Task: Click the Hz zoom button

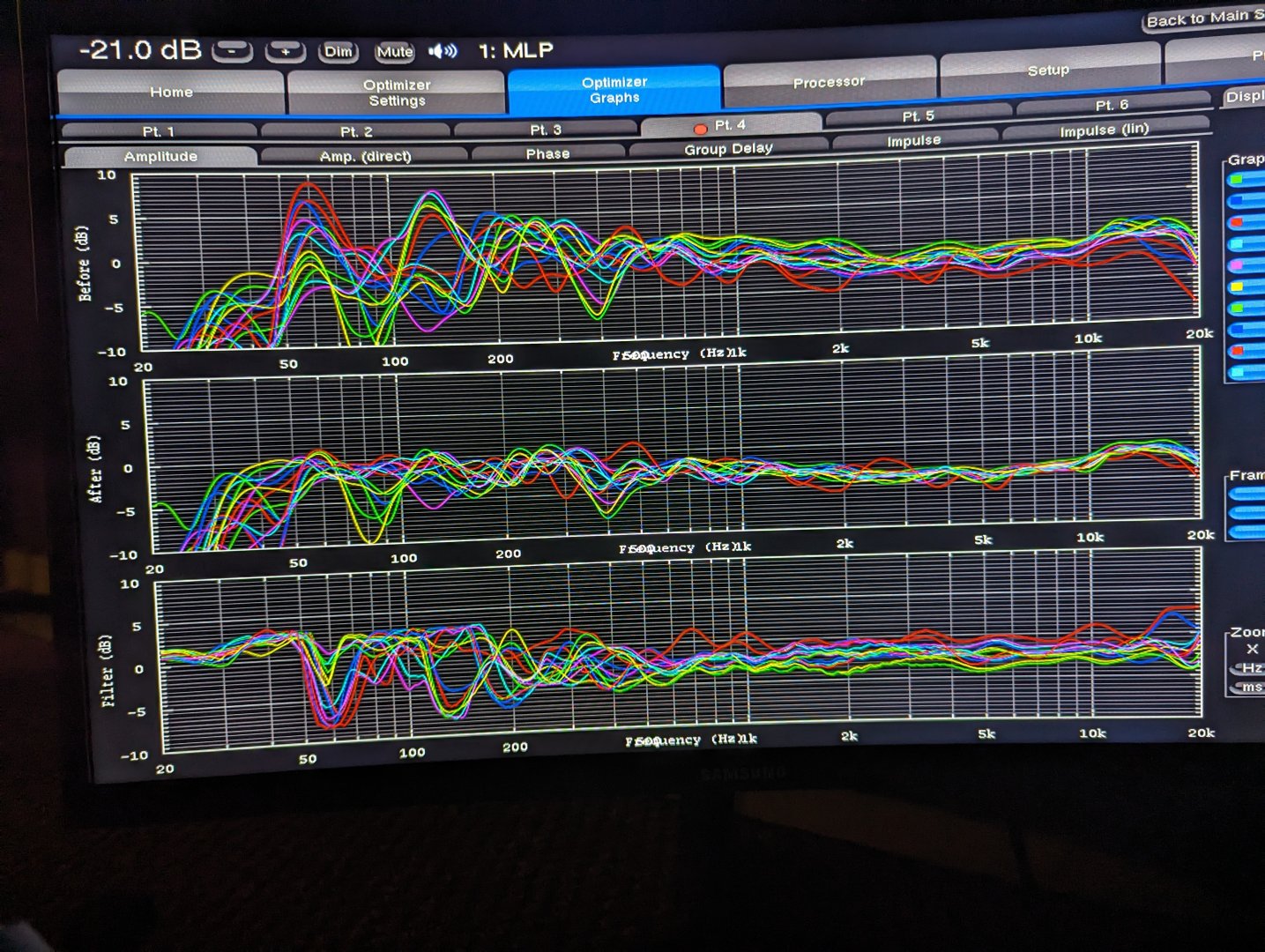Action: tap(1250, 669)
